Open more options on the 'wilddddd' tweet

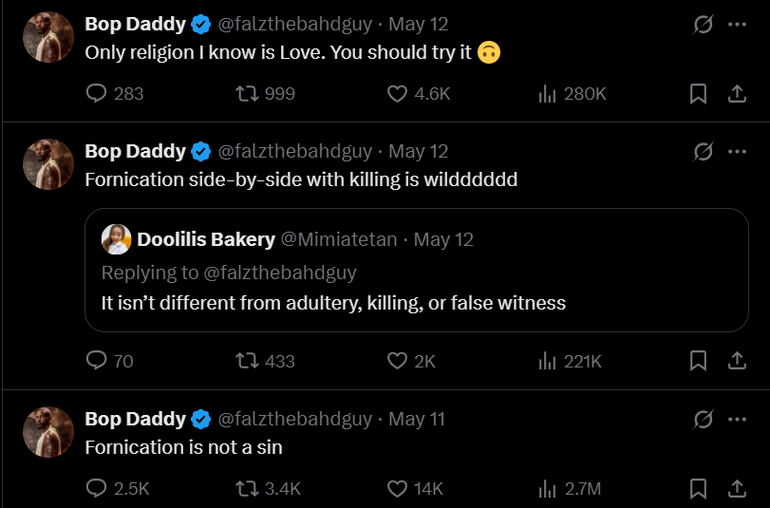click(738, 151)
